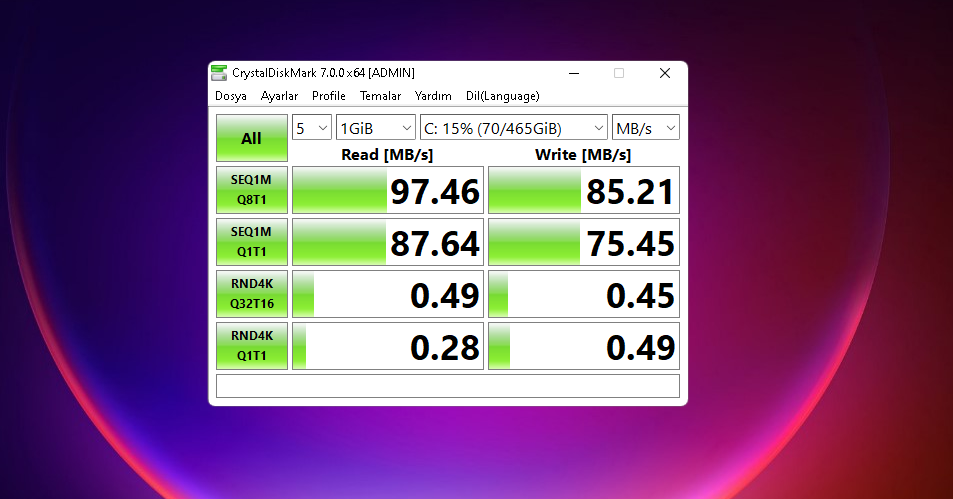Minimize the CrystalDiskMark window
This screenshot has height=499, width=953.
click(574, 73)
